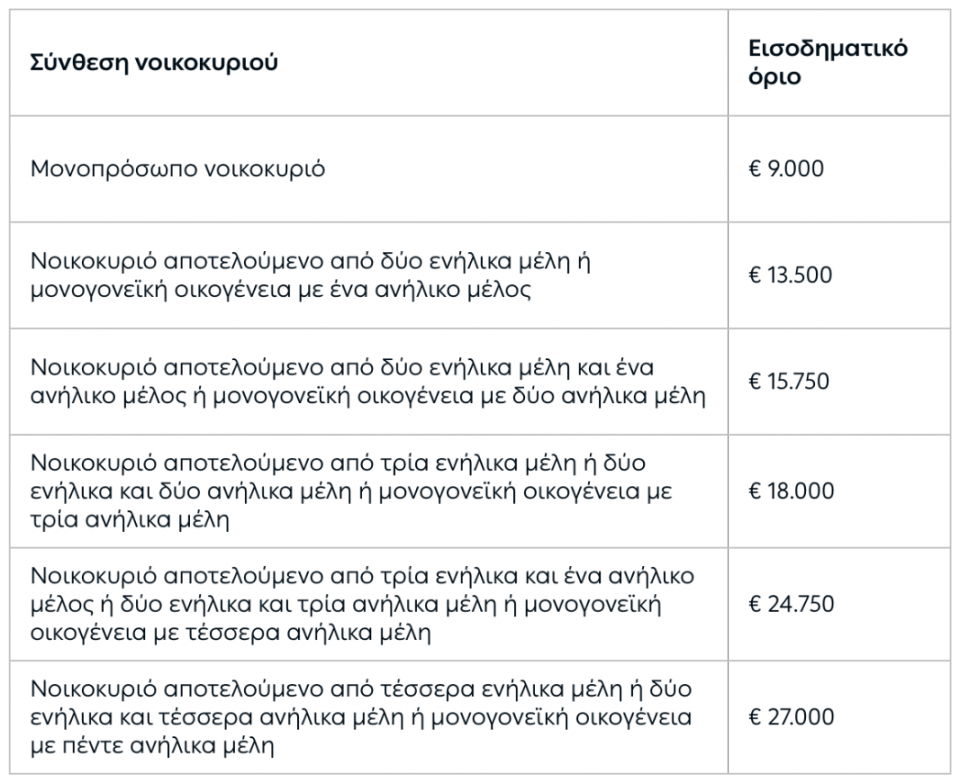Click the word 'πέντε' in the last row
960x783 pixels.
click(95, 746)
